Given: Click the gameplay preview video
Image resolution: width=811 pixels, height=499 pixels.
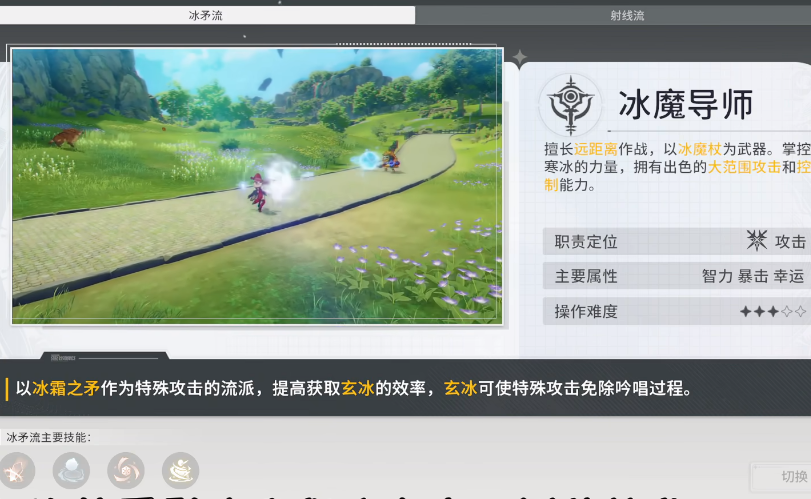Looking at the screenshot, I should point(257,186).
